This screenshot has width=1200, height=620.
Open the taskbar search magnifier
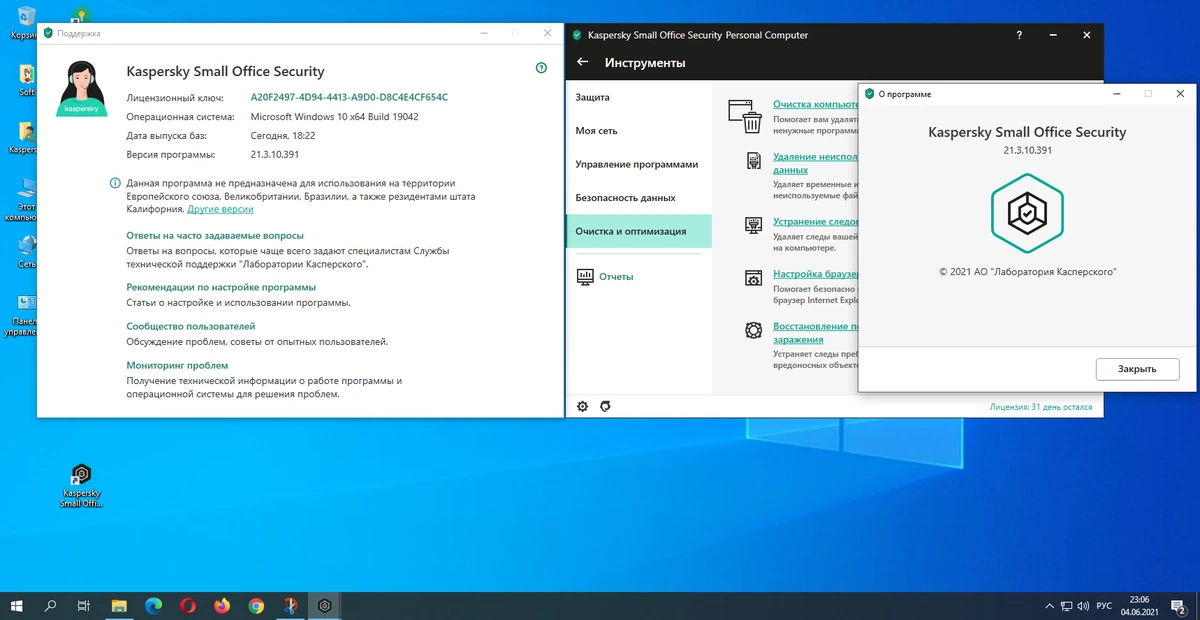pyautogui.click(x=51, y=605)
